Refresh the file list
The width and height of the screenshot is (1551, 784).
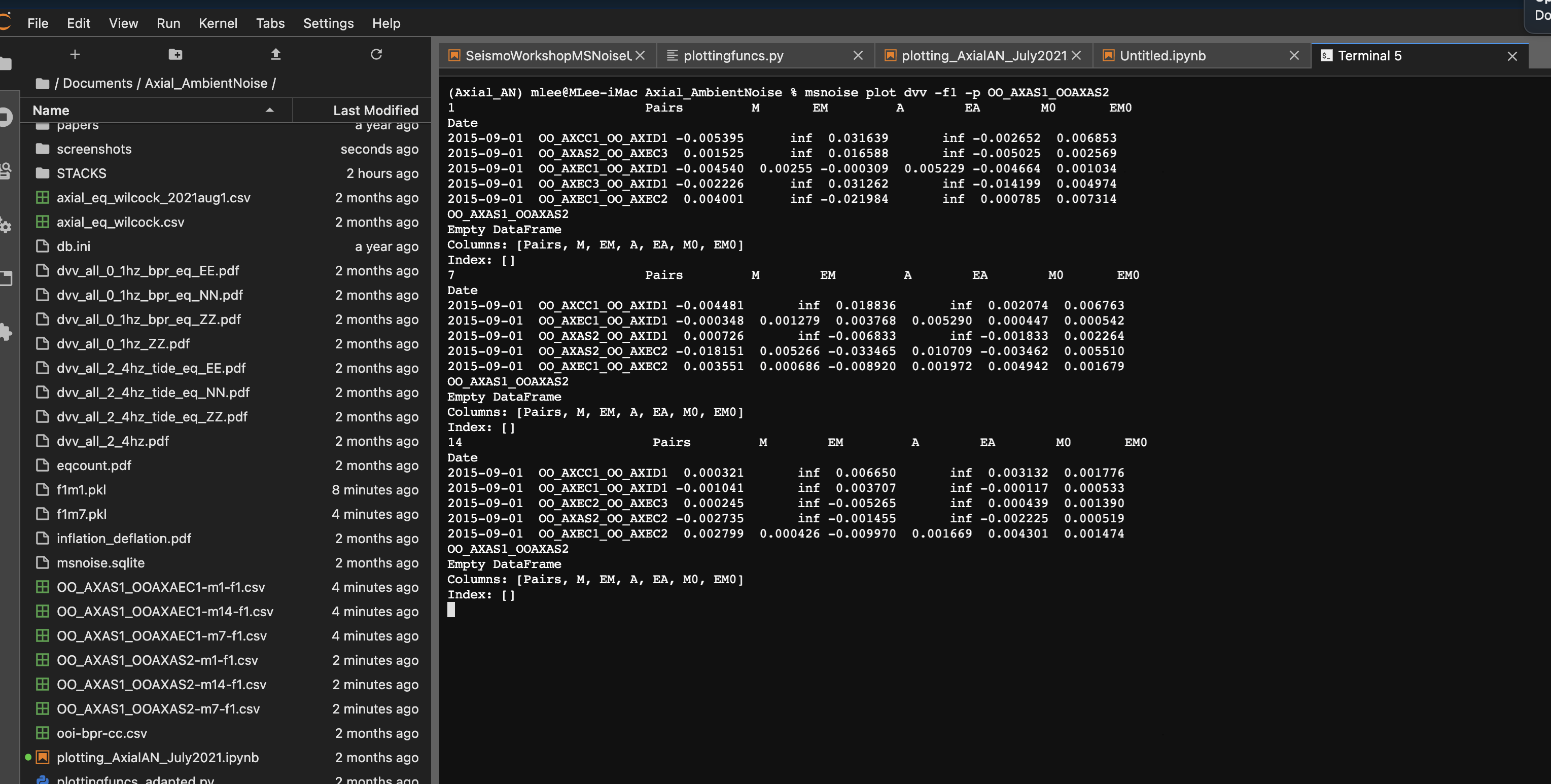point(376,55)
